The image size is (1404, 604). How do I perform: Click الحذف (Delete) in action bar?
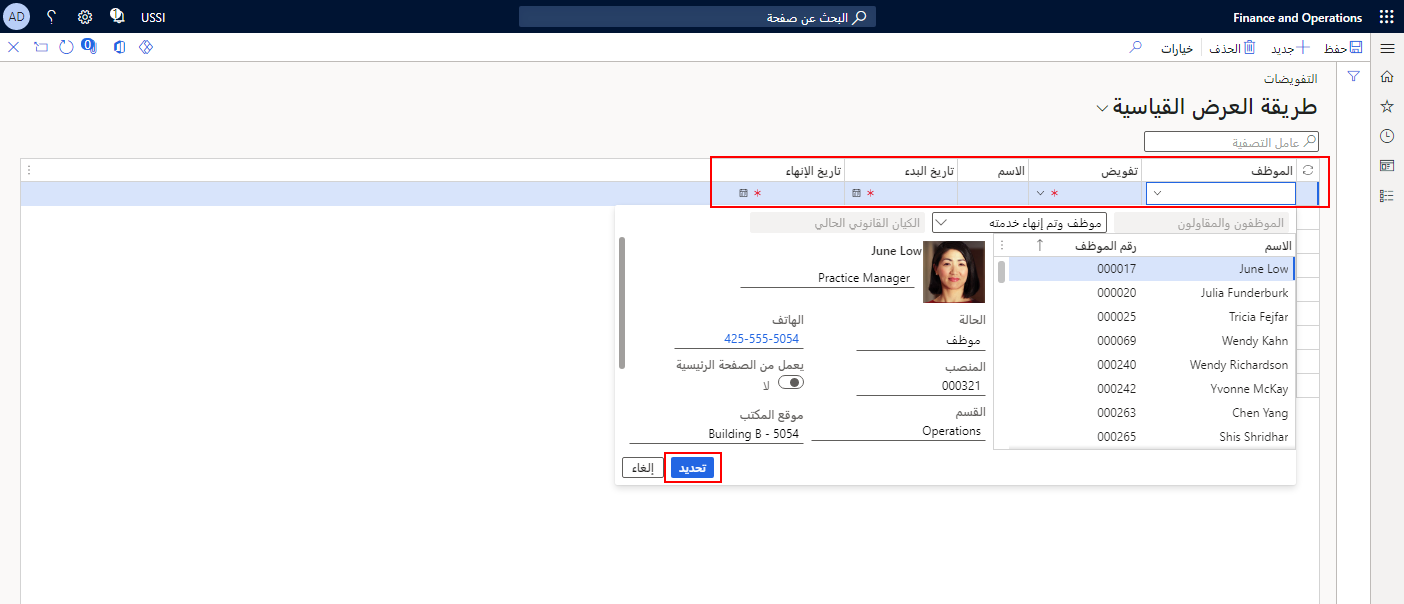tap(1232, 48)
